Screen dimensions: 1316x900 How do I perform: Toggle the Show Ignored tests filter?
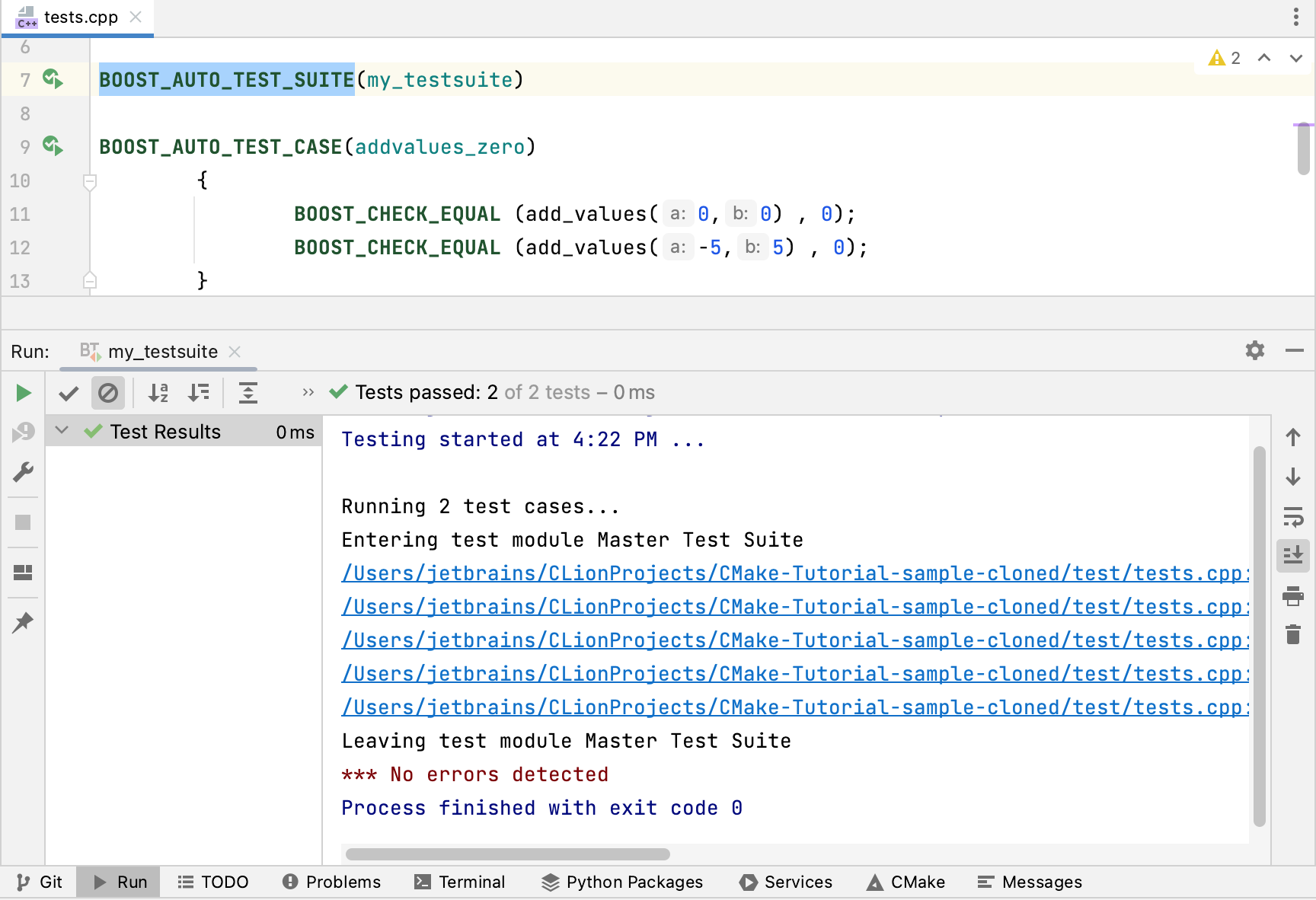click(108, 393)
